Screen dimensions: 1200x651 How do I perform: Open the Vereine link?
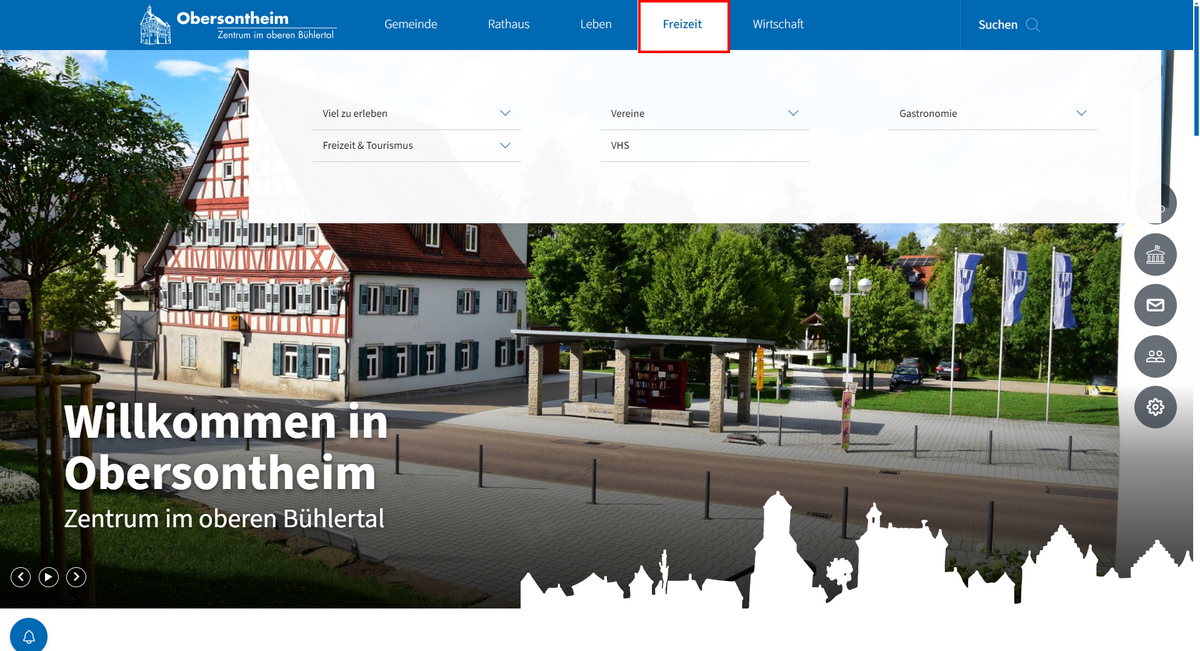click(x=628, y=114)
